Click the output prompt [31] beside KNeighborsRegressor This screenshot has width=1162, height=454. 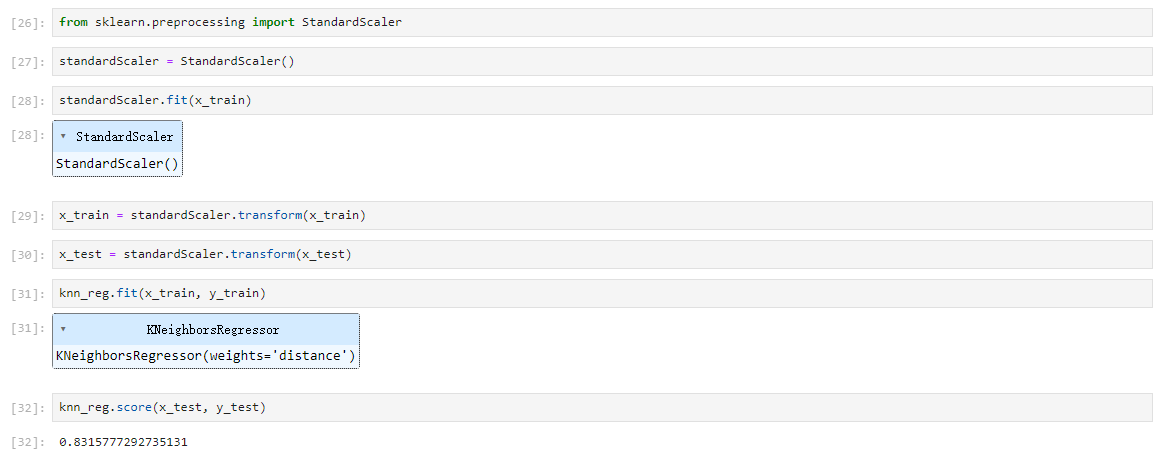(x=29, y=327)
